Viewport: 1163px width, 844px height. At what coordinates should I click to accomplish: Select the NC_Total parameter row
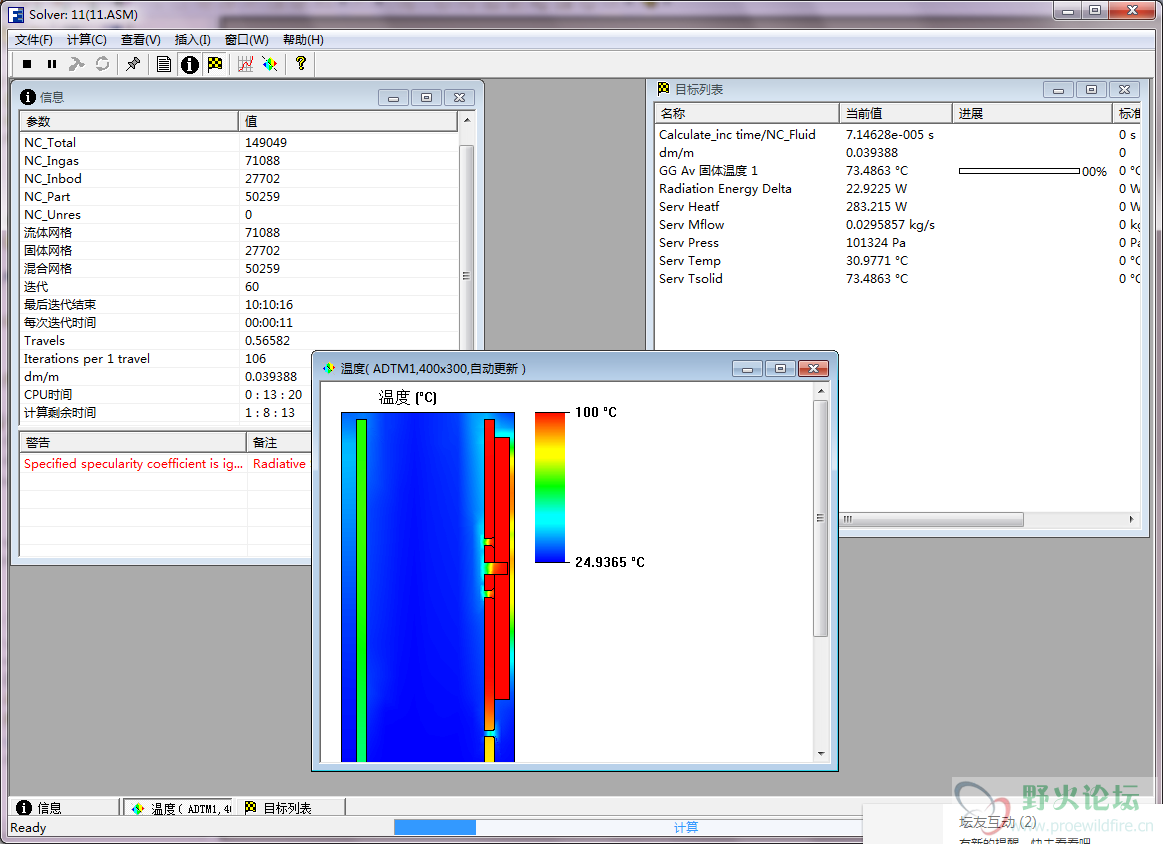coord(238,142)
